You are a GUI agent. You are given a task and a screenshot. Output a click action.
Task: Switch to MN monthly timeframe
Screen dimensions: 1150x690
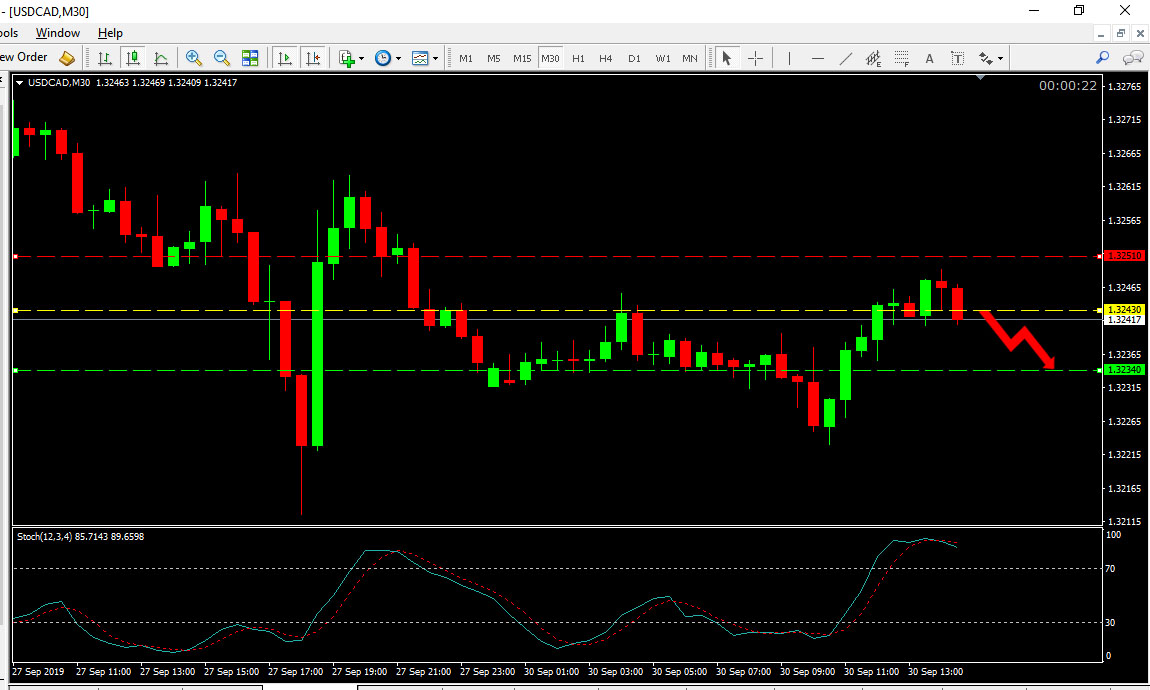coord(690,58)
